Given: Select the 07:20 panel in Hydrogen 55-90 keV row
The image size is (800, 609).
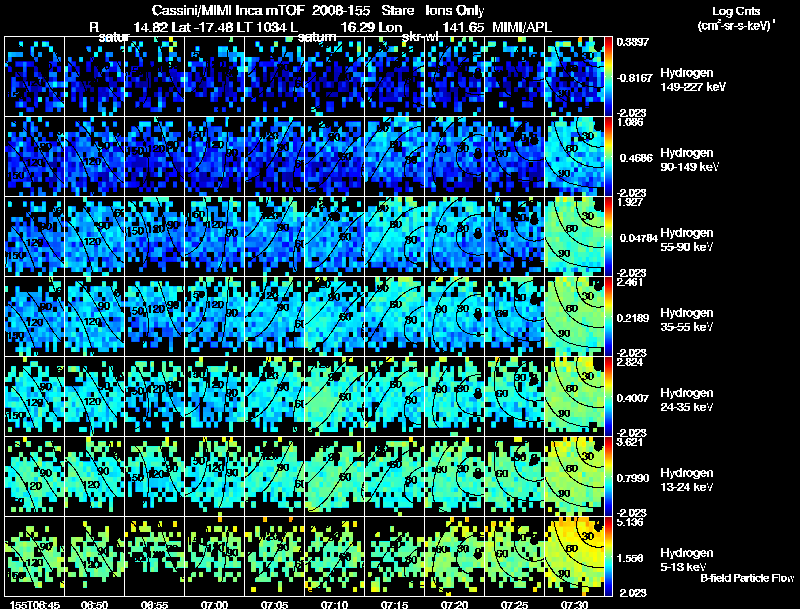Looking at the screenshot, I should 455,236.
